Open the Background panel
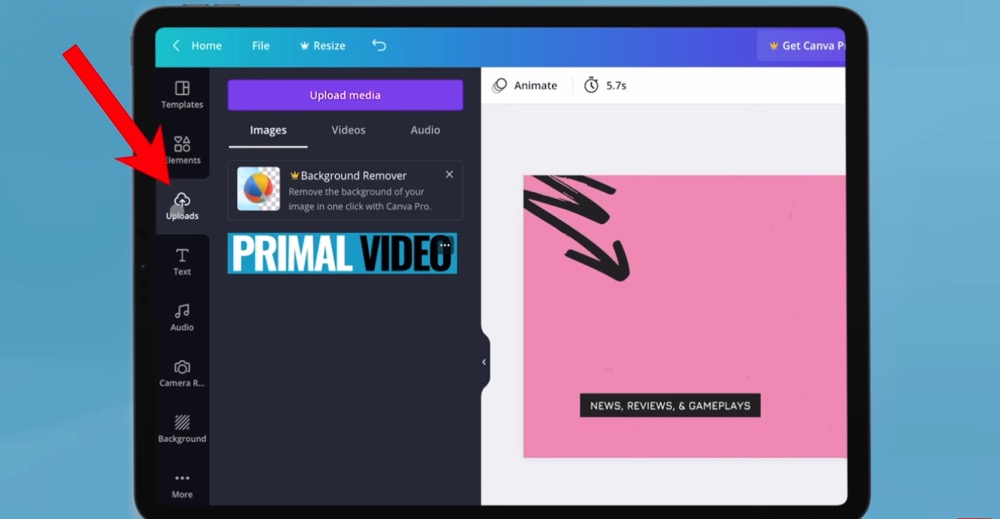Image resolution: width=1000 pixels, height=519 pixels. click(182, 429)
